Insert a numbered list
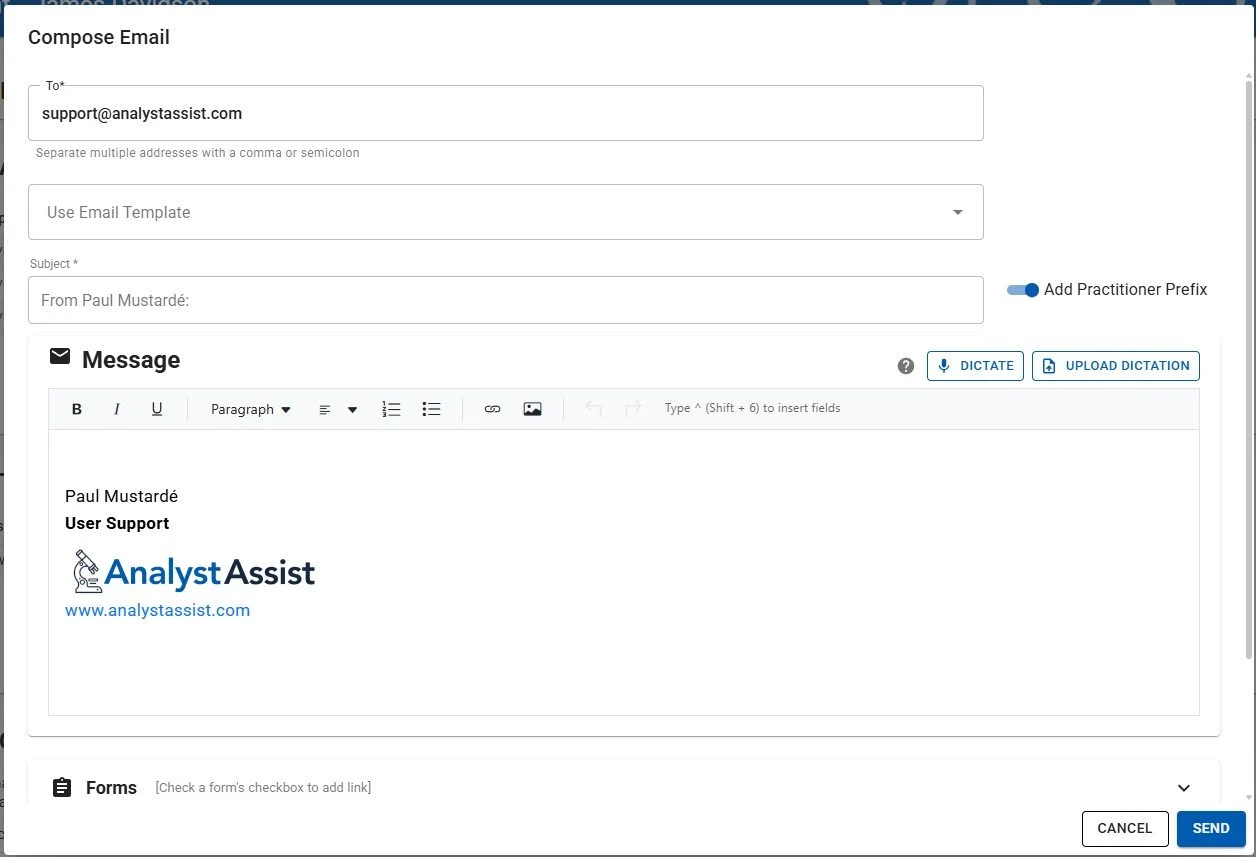 392,409
